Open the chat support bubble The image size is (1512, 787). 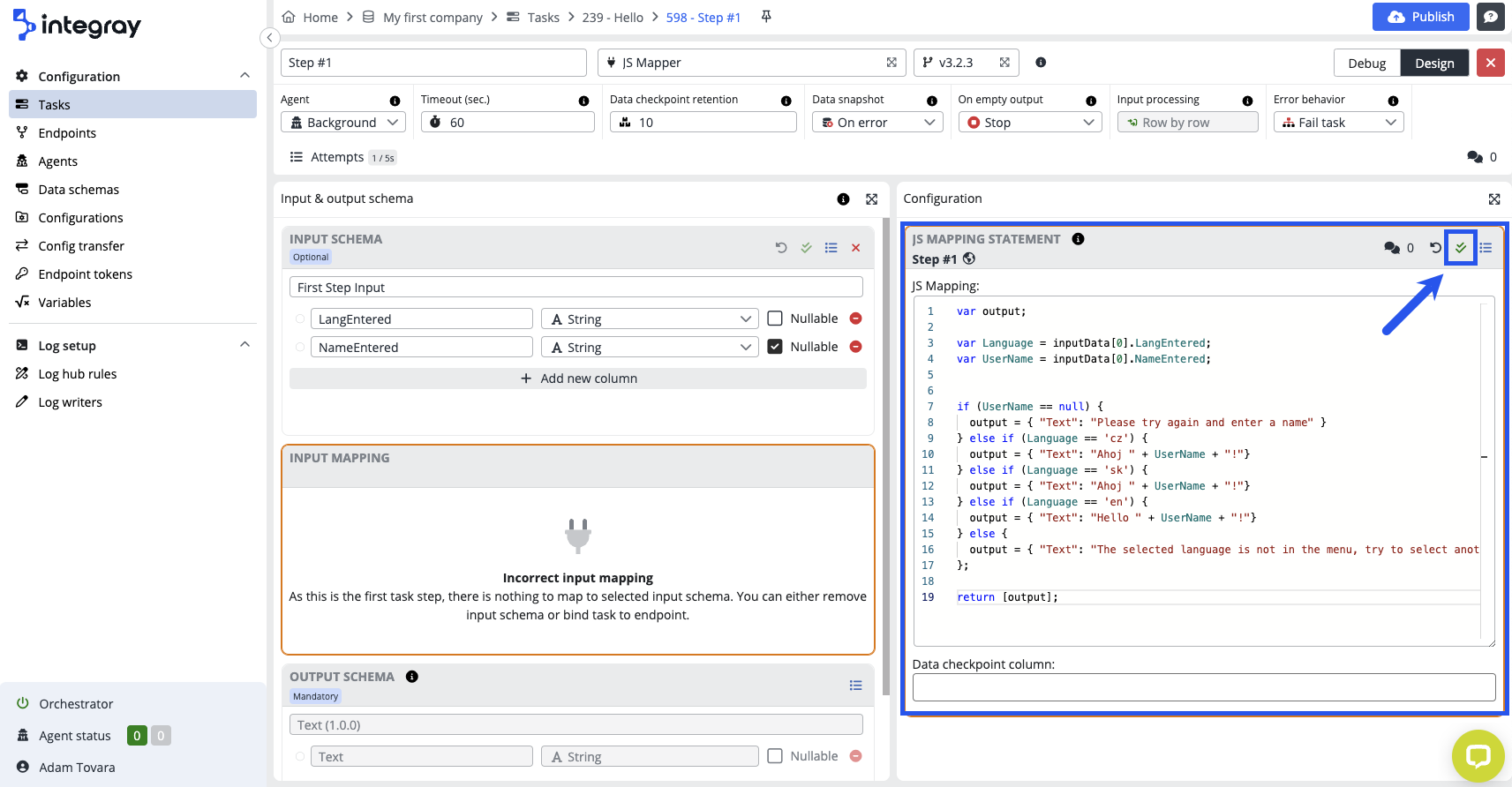point(1478,756)
